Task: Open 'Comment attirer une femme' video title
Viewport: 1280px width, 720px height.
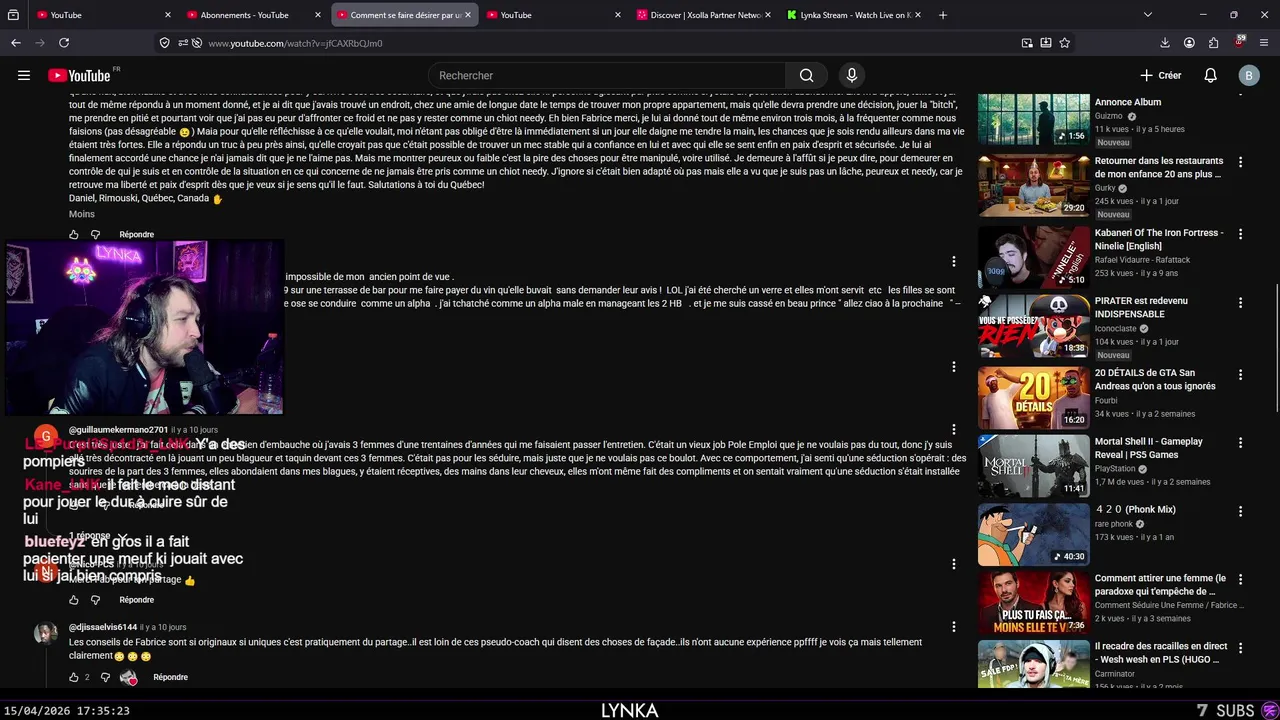Action: (1160, 585)
